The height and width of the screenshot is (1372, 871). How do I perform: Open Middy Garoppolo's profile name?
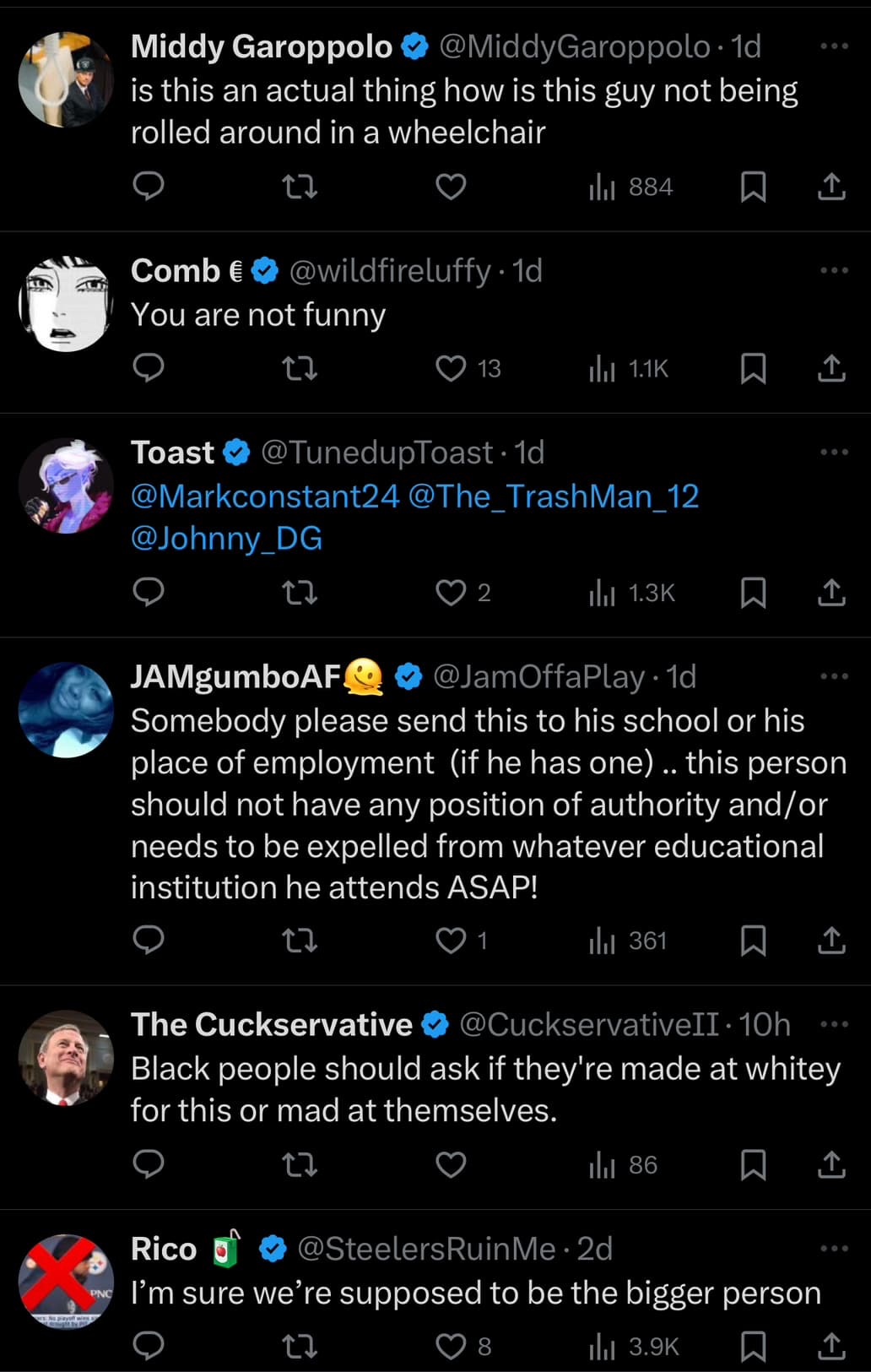point(262,46)
